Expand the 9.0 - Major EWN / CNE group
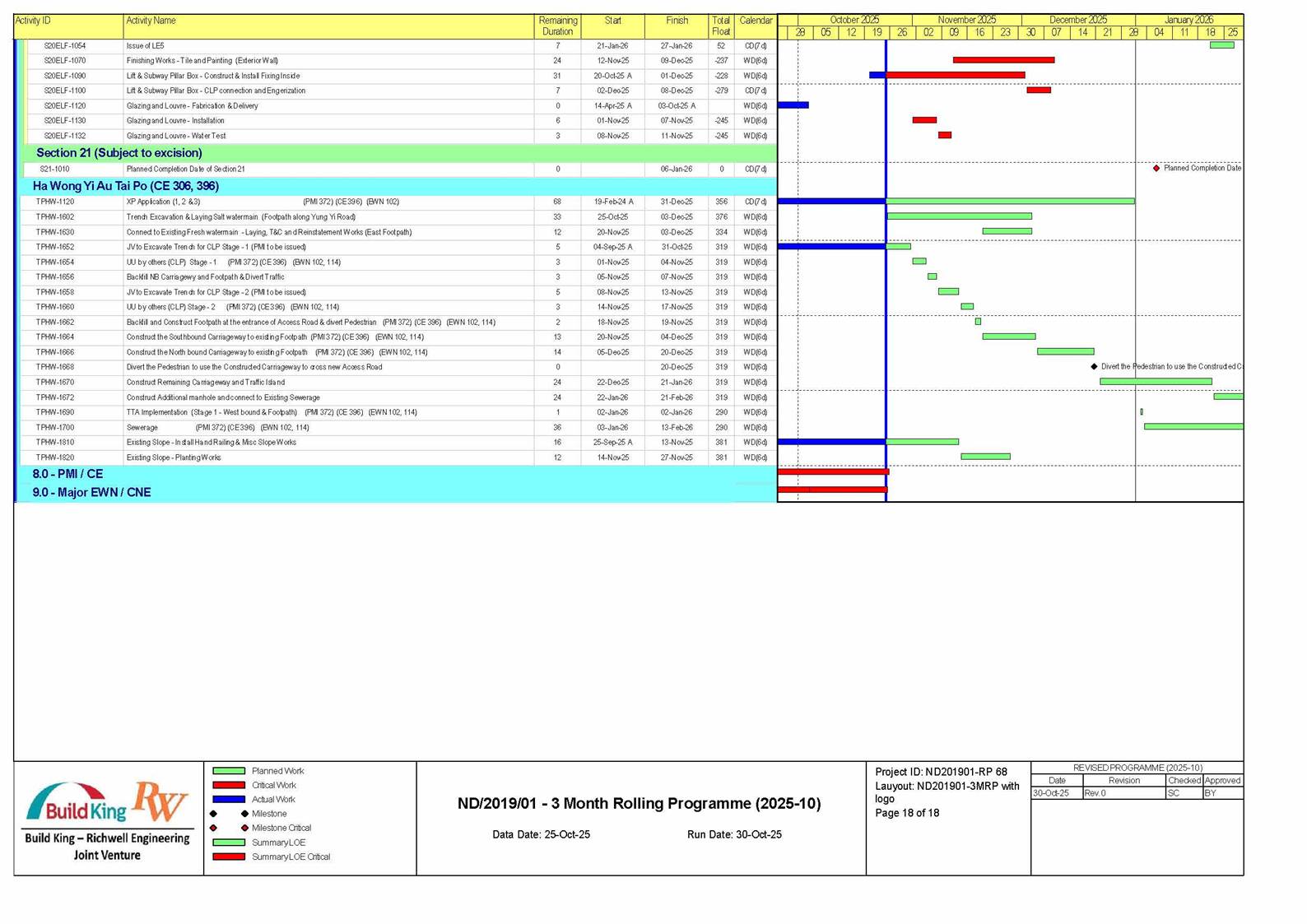The height and width of the screenshot is (924, 1307). pos(91,492)
